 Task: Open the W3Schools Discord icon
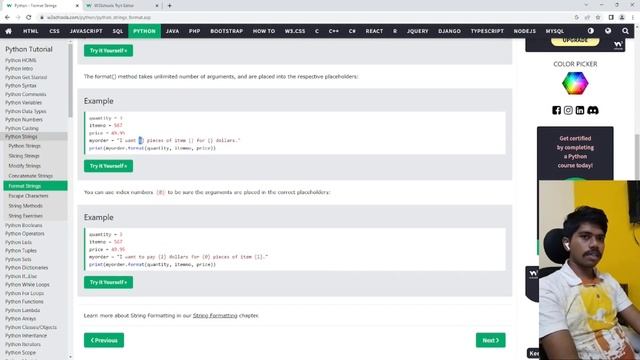click(593, 110)
